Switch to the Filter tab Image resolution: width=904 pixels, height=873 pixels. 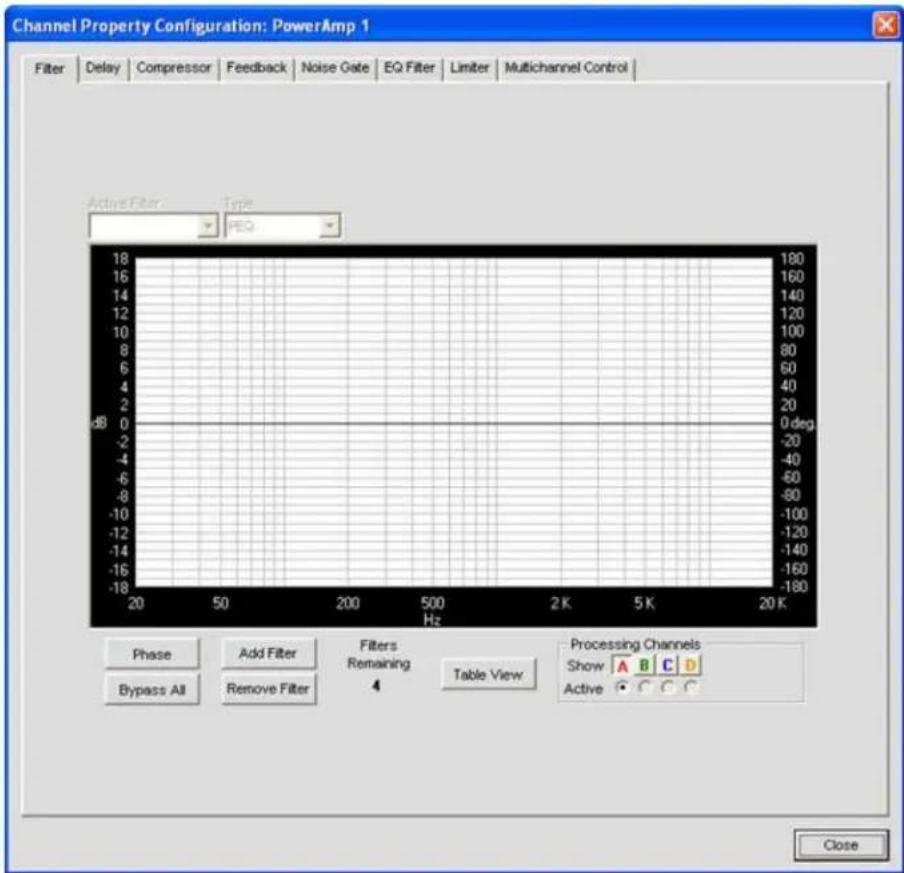point(49,69)
